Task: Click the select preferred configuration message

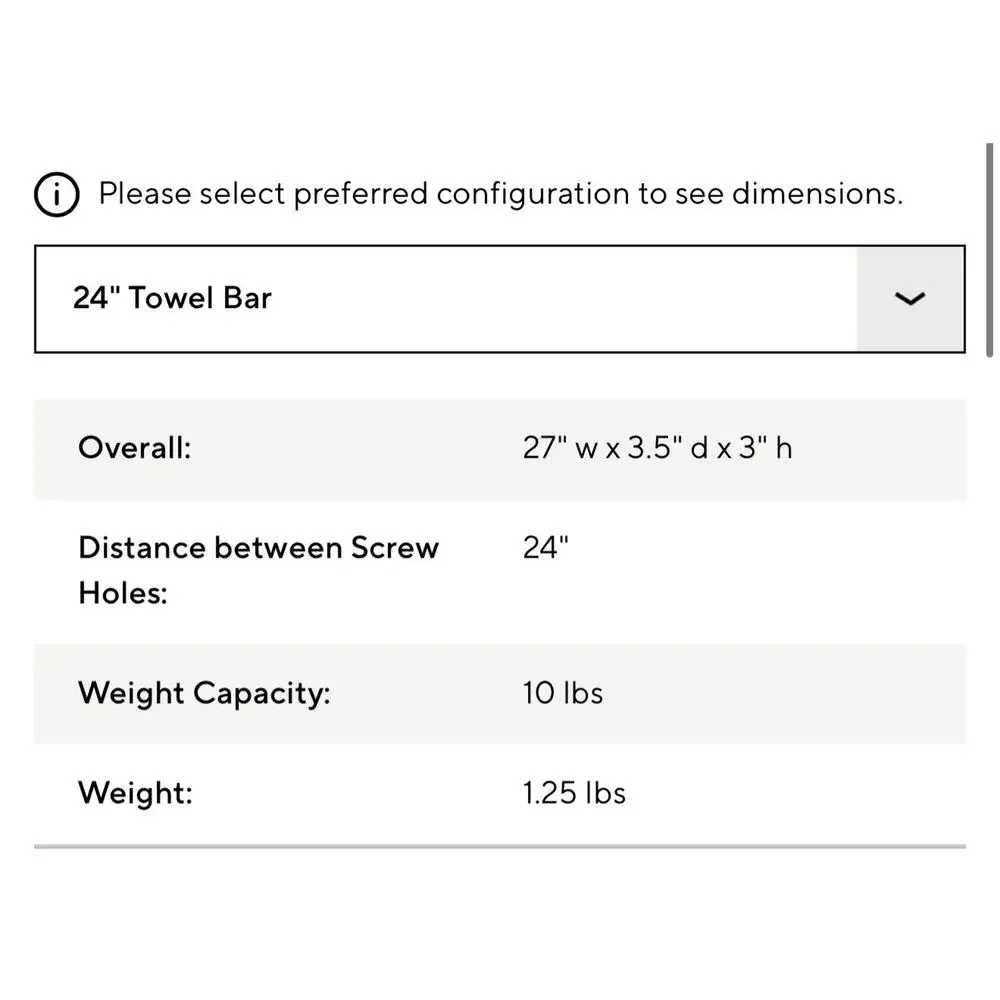Action: 501,194
